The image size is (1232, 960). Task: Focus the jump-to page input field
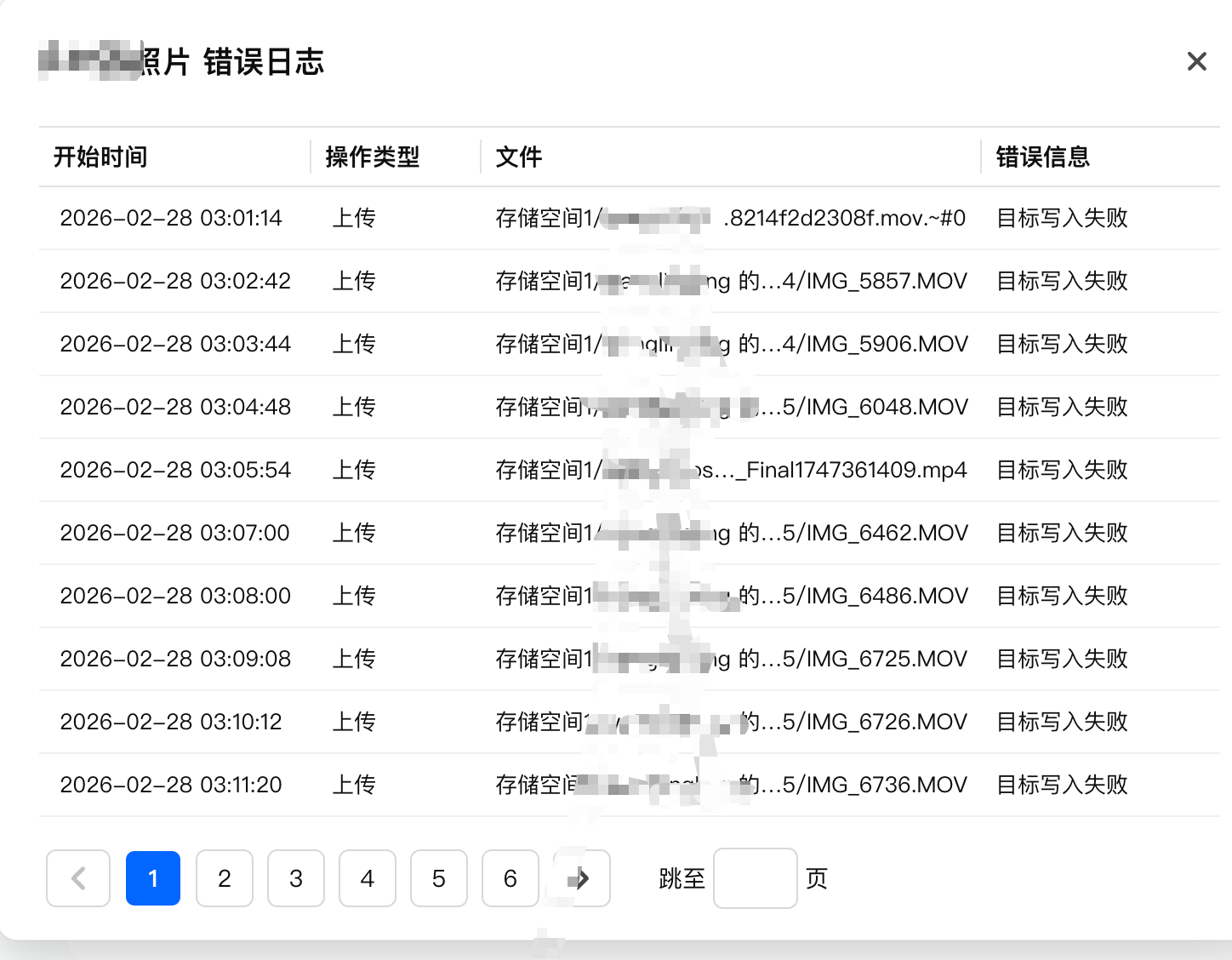[755, 878]
